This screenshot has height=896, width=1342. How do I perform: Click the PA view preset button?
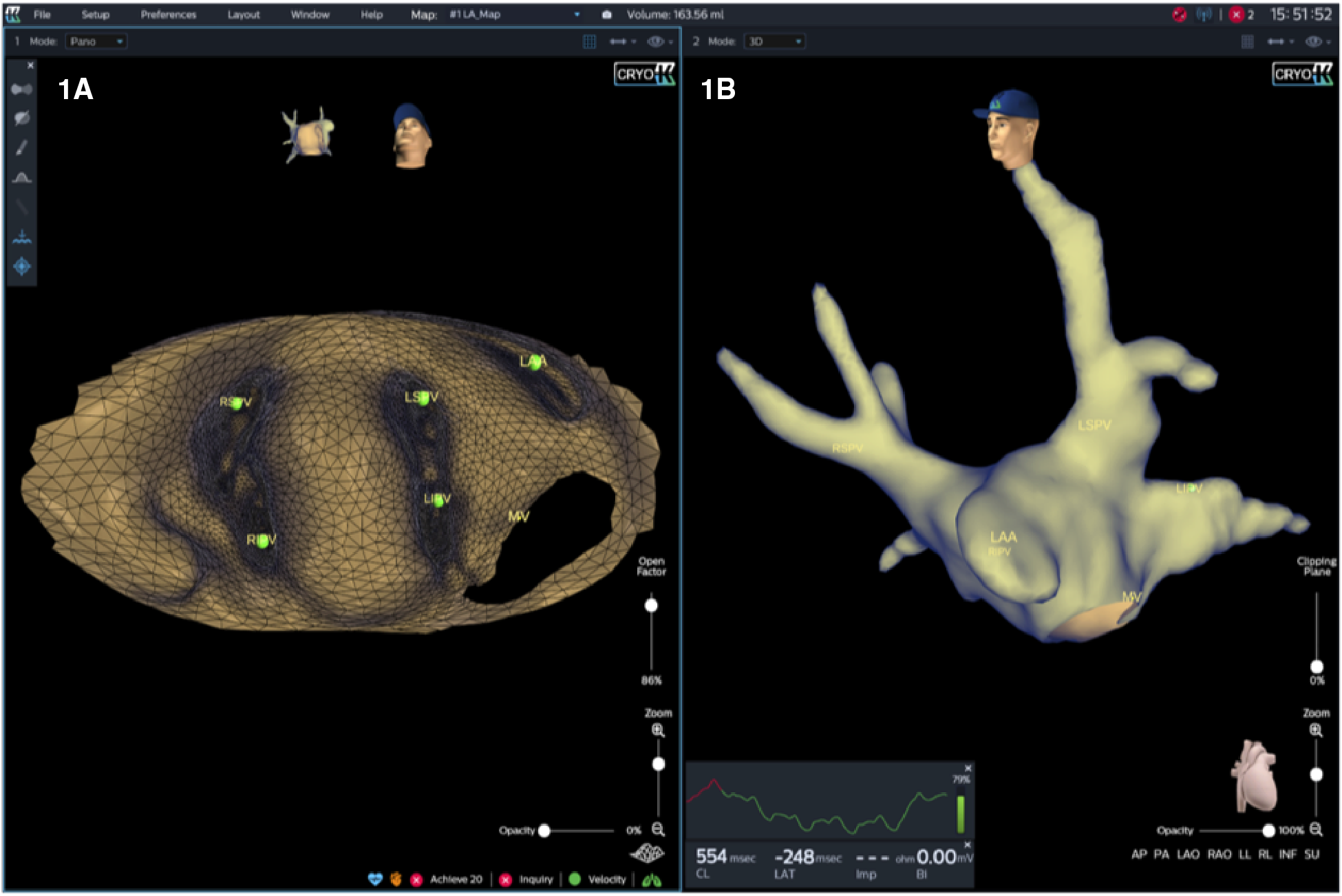pos(1161,854)
